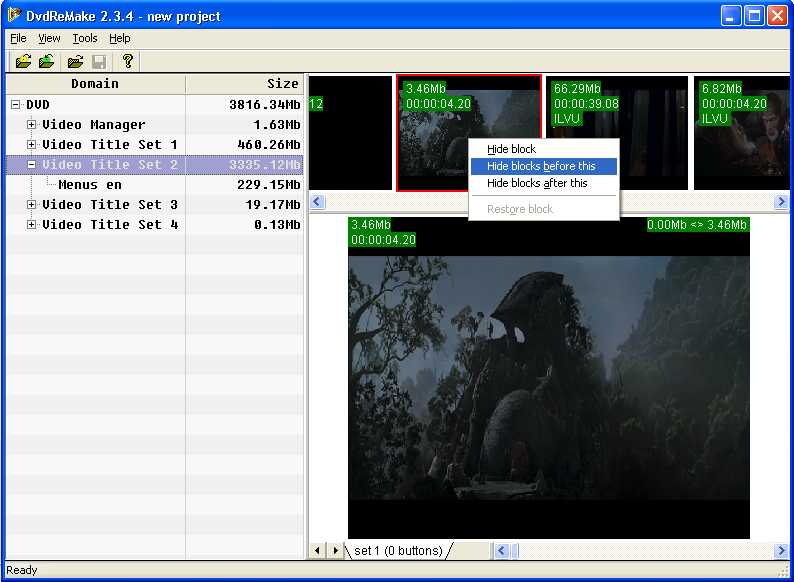This screenshot has width=794, height=582.
Task: Select Video Title Set 1 row
Action: tap(154, 144)
